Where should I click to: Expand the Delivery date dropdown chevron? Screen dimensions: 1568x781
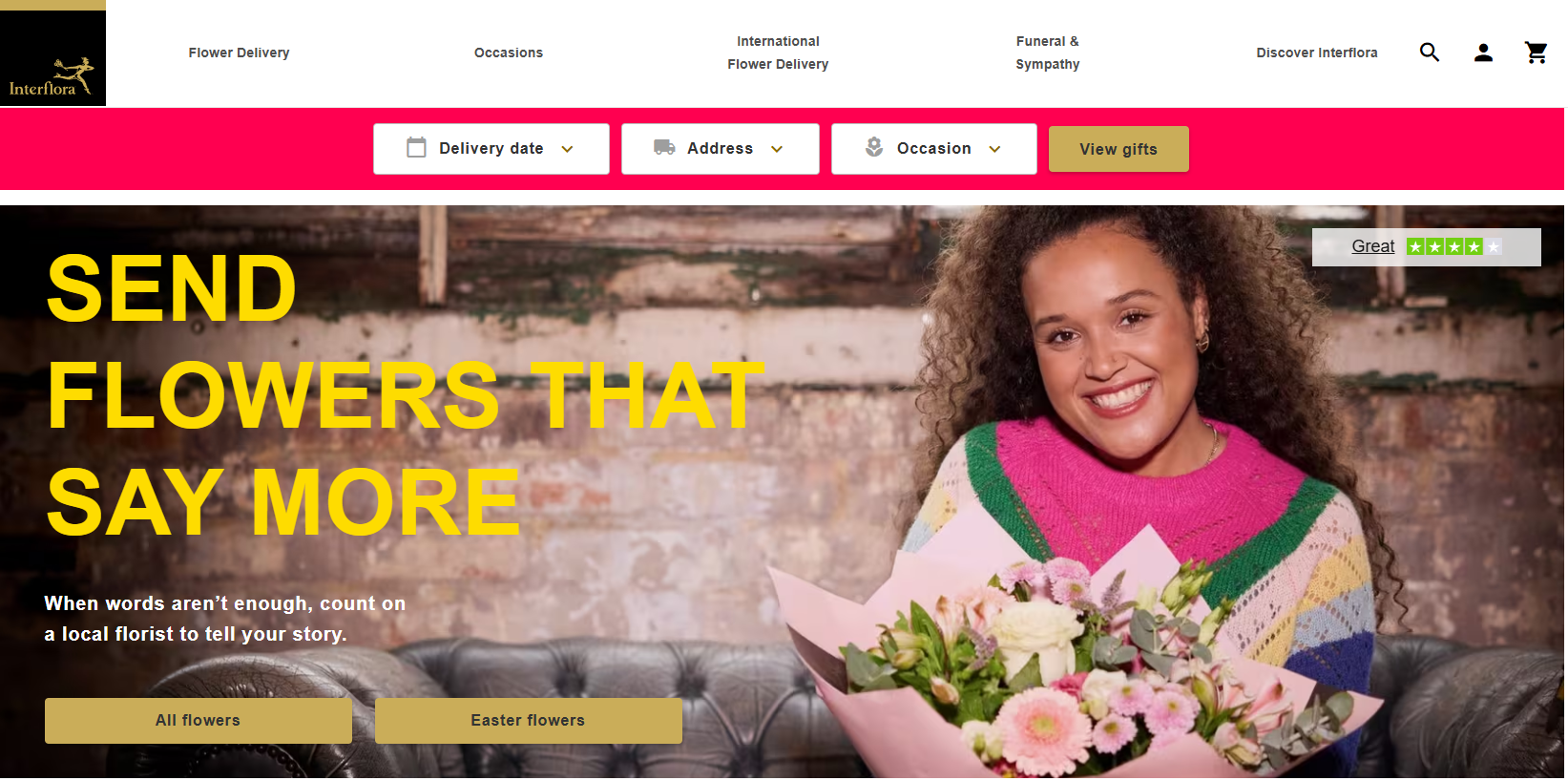567,149
